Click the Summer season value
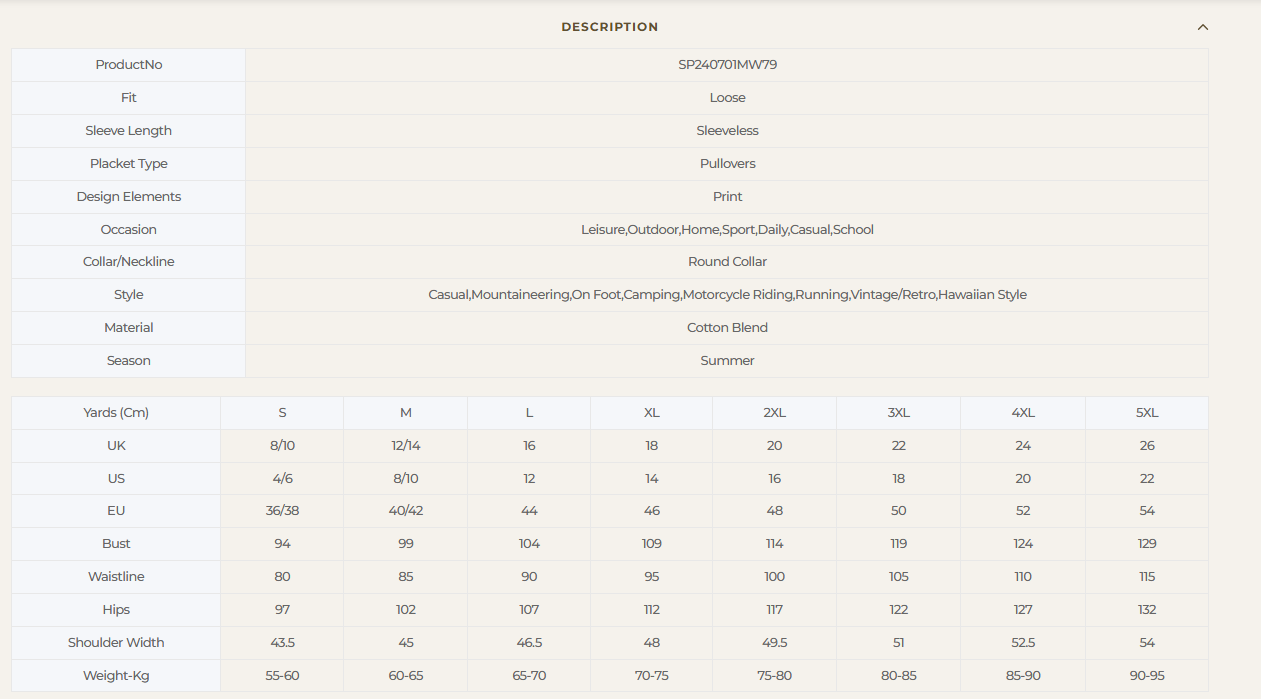The image size is (1261, 699). tap(727, 361)
